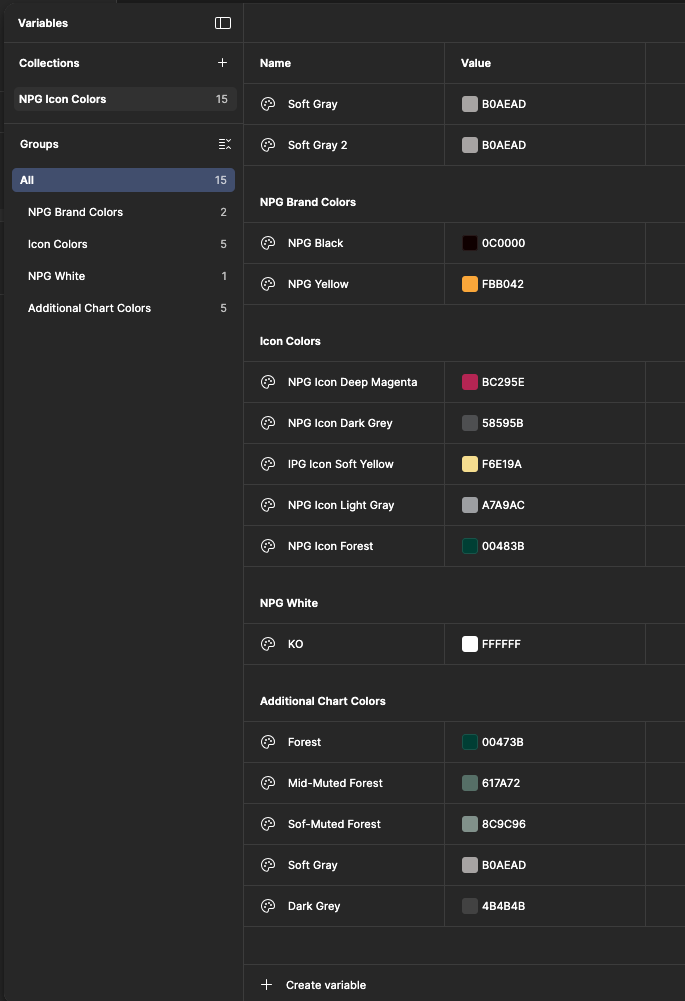Screen dimensions: 685x1001
Task: Select the NPG Icon Forest name
Action: [x=330, y=546]
